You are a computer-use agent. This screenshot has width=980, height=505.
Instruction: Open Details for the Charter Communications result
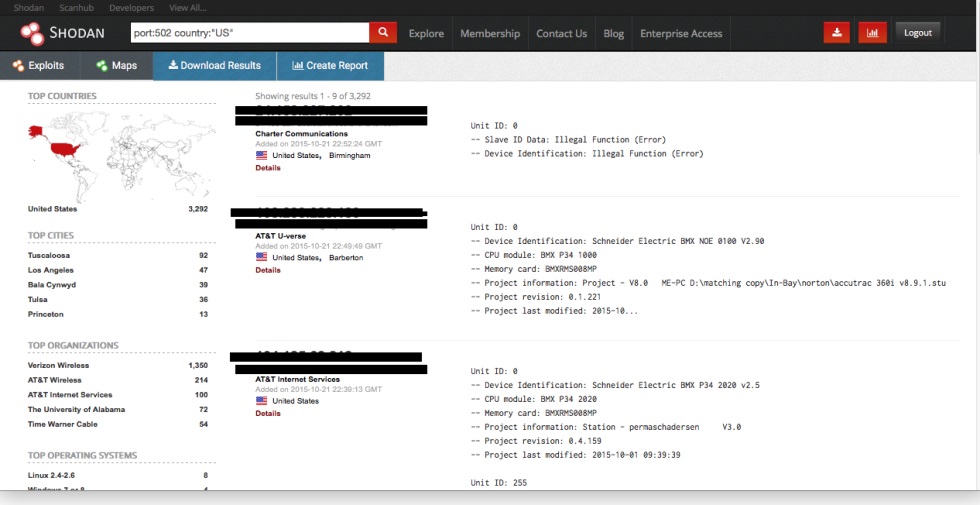pyautogui.click(x=268, y=168)
